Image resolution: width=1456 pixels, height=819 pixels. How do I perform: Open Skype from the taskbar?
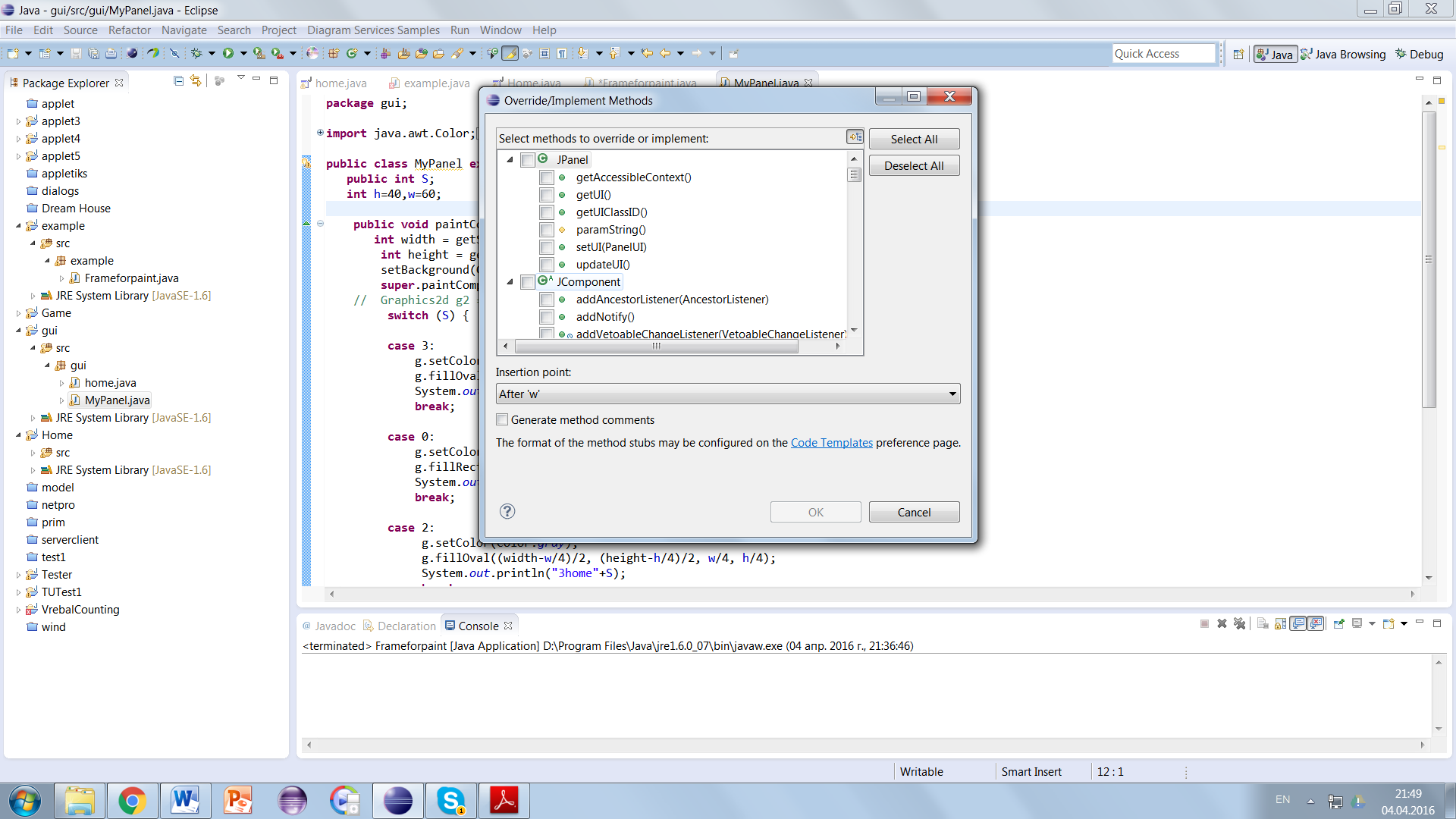[450, 801]
